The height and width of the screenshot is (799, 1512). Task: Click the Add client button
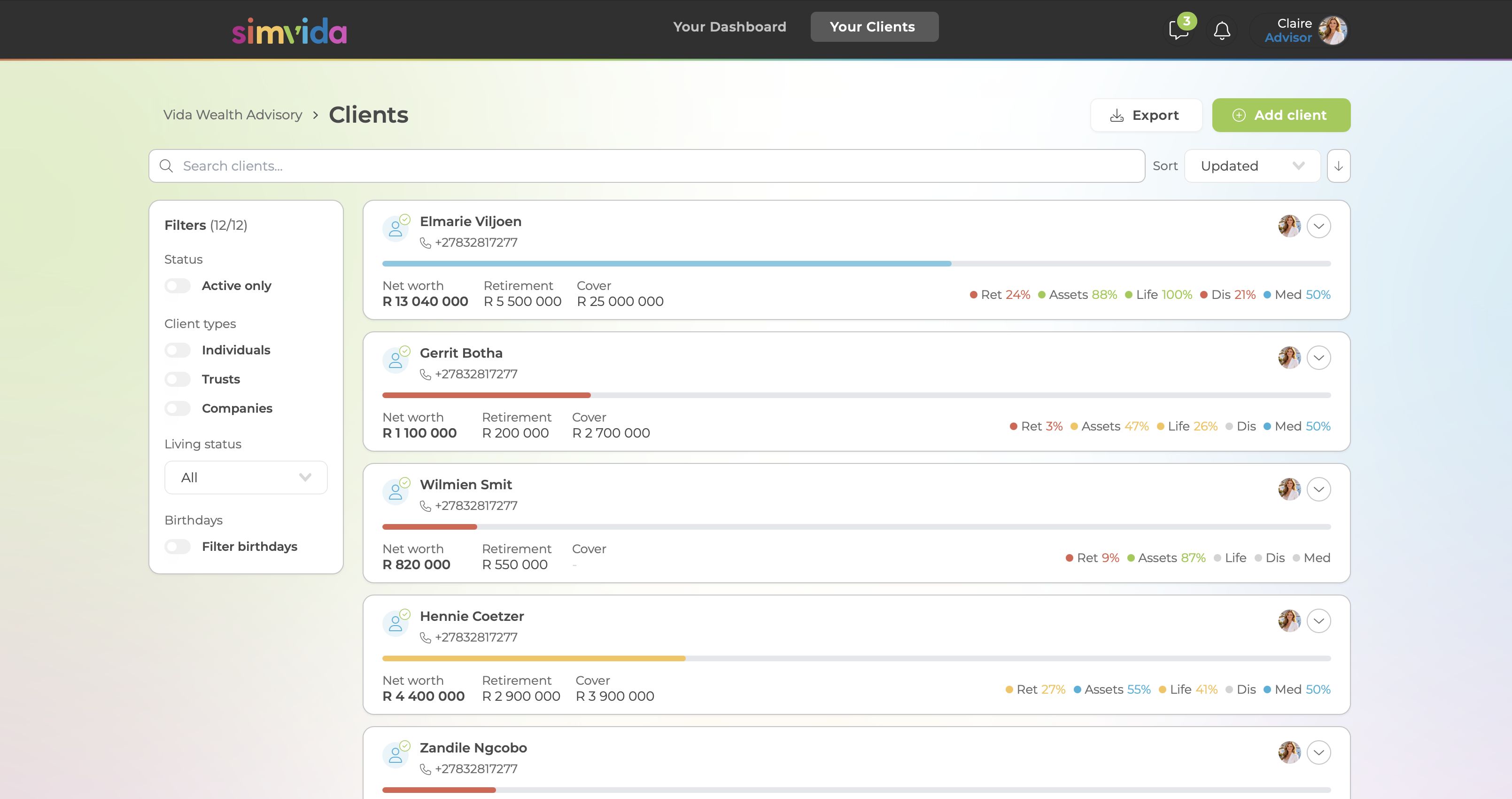[1281, 115]
